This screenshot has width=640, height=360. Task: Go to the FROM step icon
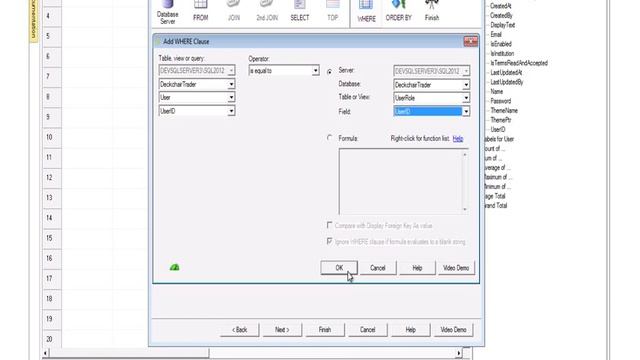pos(200,11)
